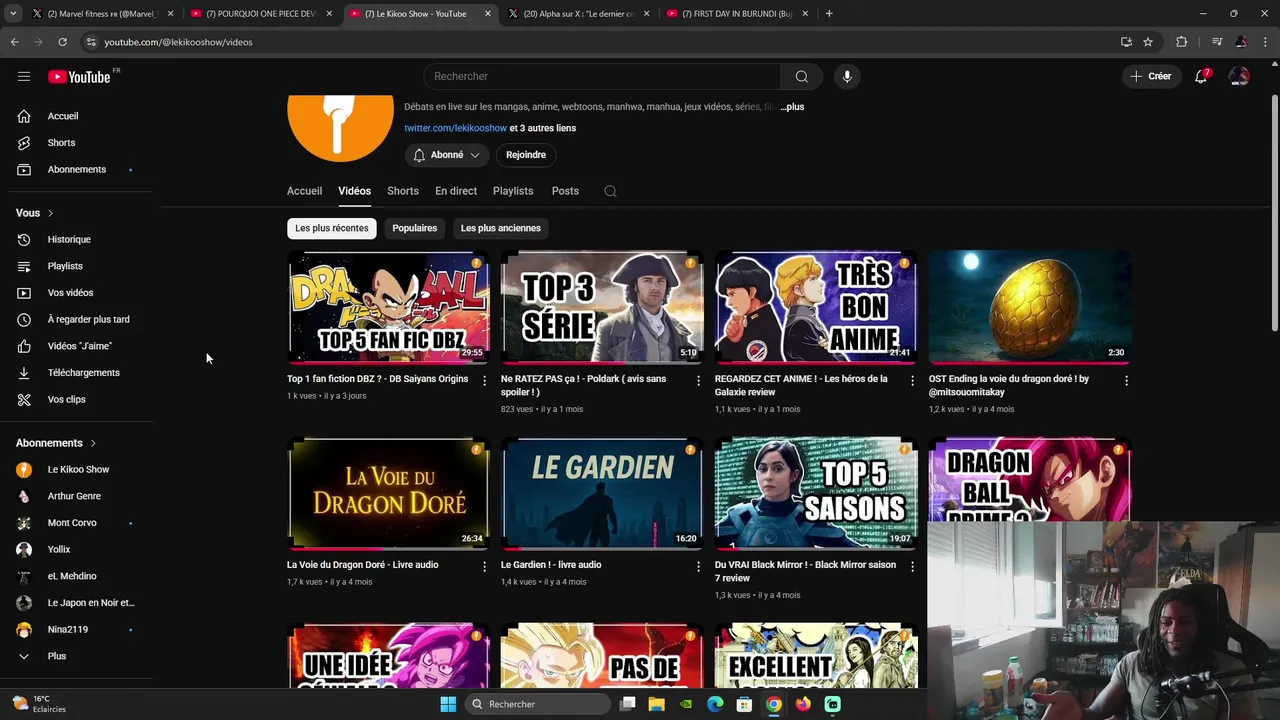Open sidebar Abonnements item
1280x720 pixels.
(x=77, y=170)
